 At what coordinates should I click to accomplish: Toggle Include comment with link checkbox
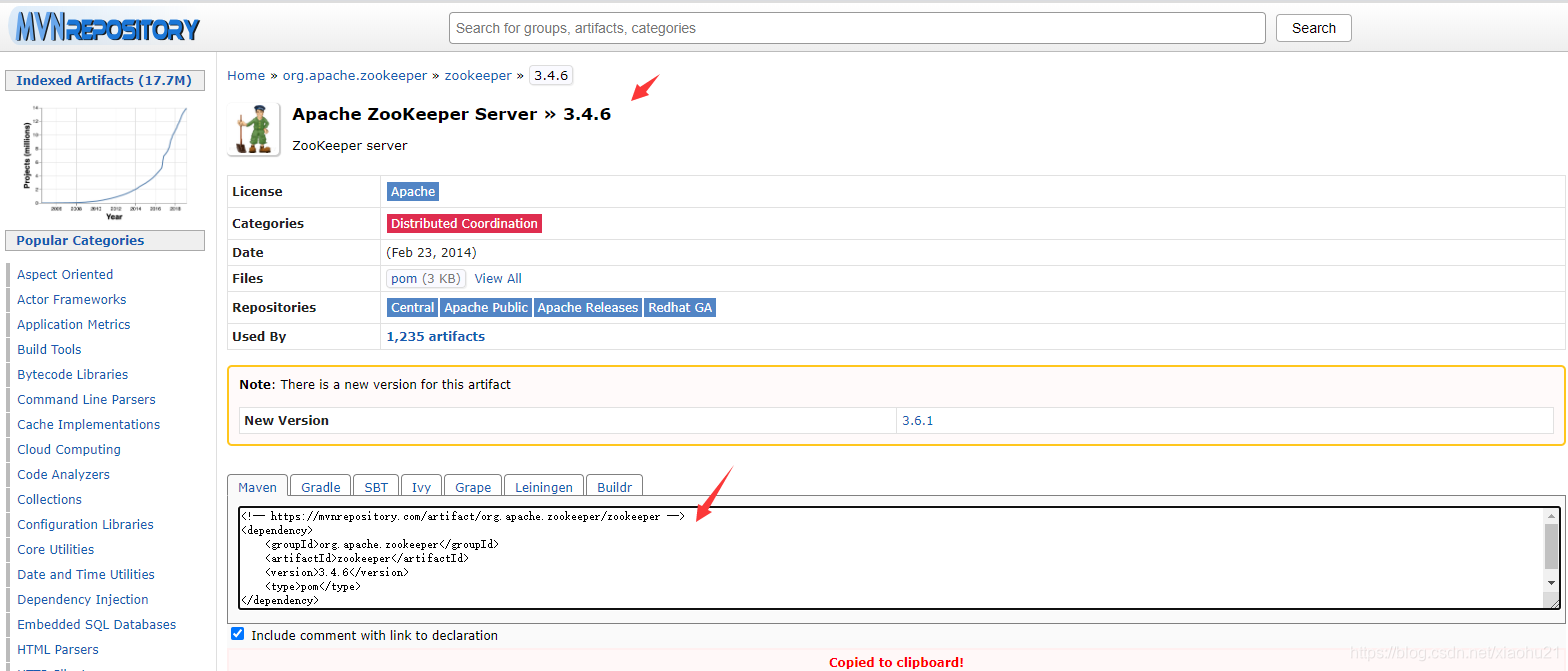(237, 634)
